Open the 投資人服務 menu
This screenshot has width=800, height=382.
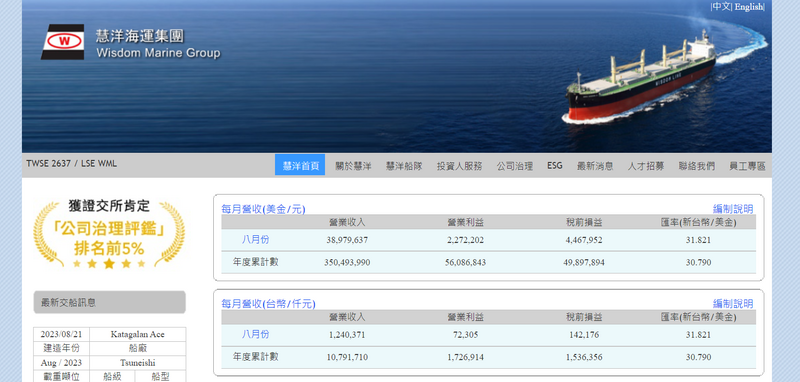tap(459, 166)
